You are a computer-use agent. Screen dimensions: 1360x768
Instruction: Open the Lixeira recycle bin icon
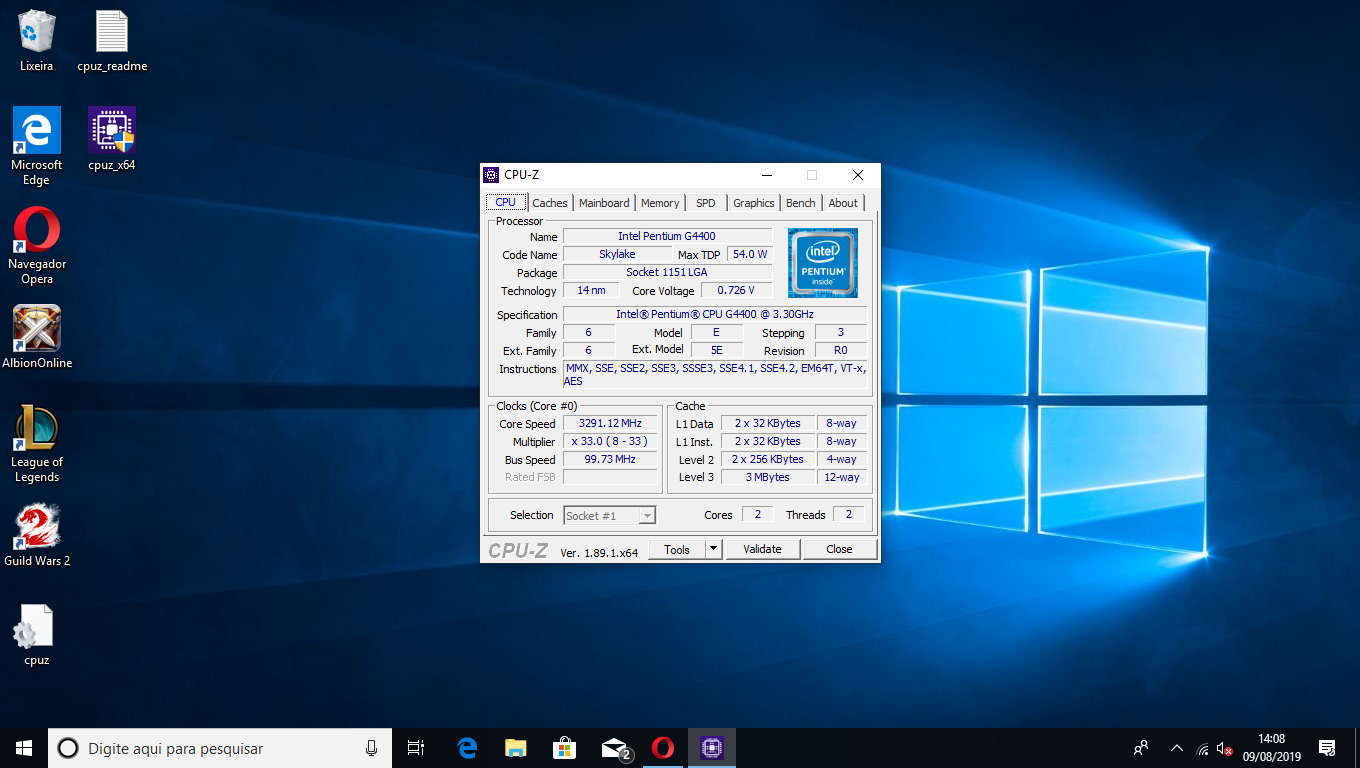pyautogui.click(x=36, y=40)
